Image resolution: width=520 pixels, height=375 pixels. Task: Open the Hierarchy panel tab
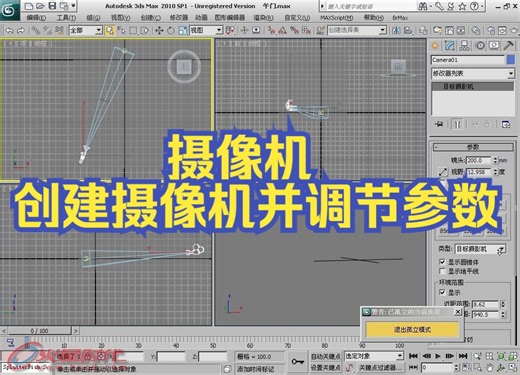[464, 46]
